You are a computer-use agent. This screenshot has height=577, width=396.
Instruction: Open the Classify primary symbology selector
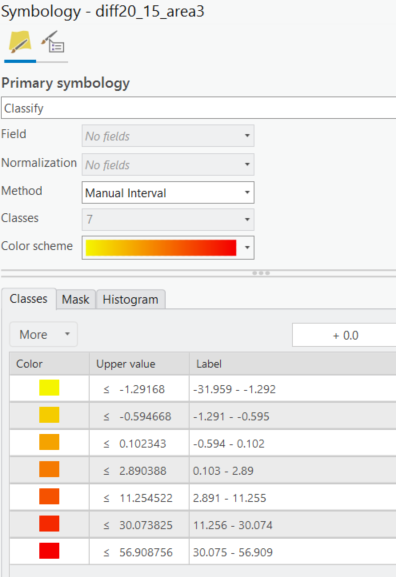pyautogui.click(x=198, y=108)
